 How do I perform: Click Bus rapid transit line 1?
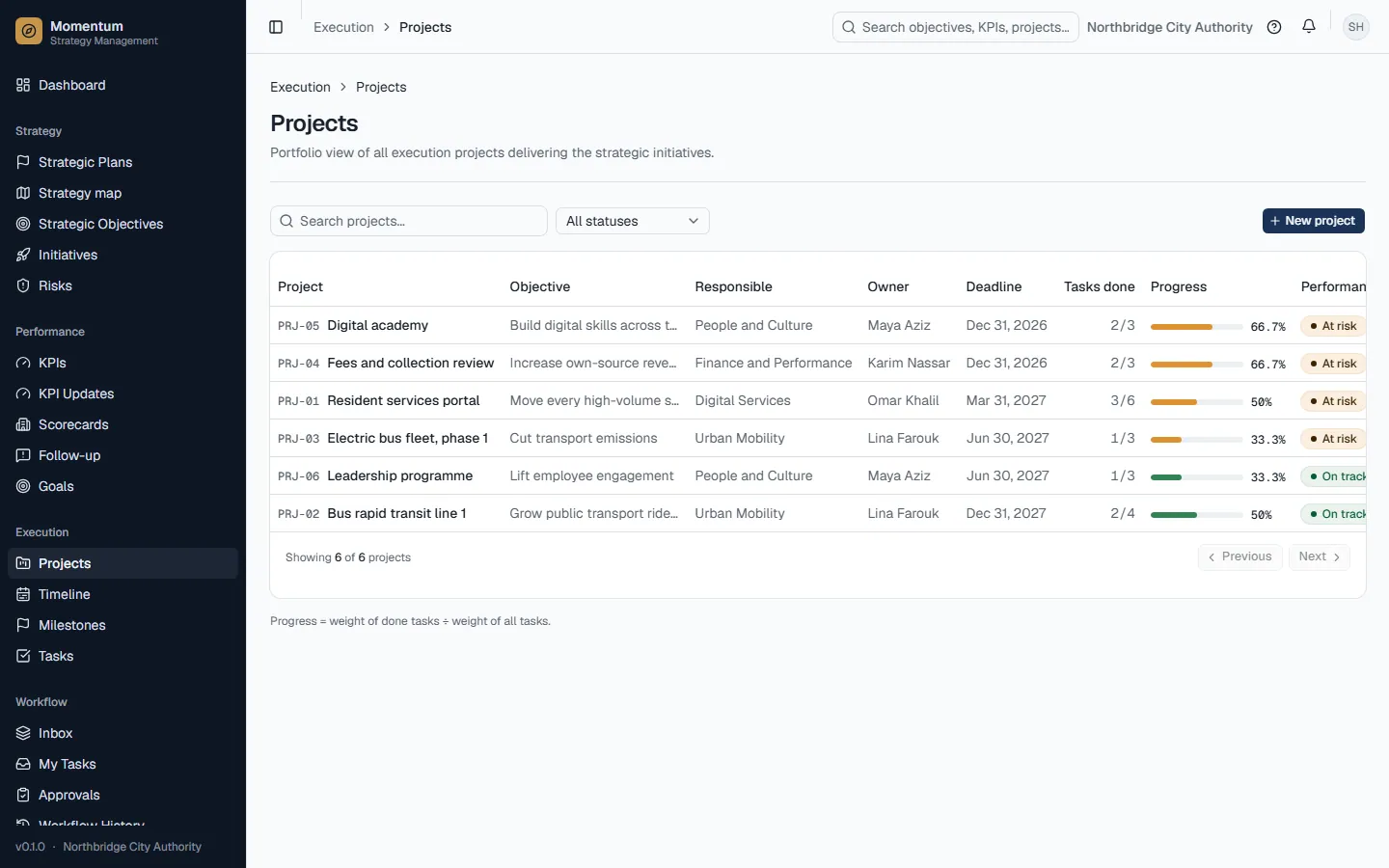coord(396,513)
